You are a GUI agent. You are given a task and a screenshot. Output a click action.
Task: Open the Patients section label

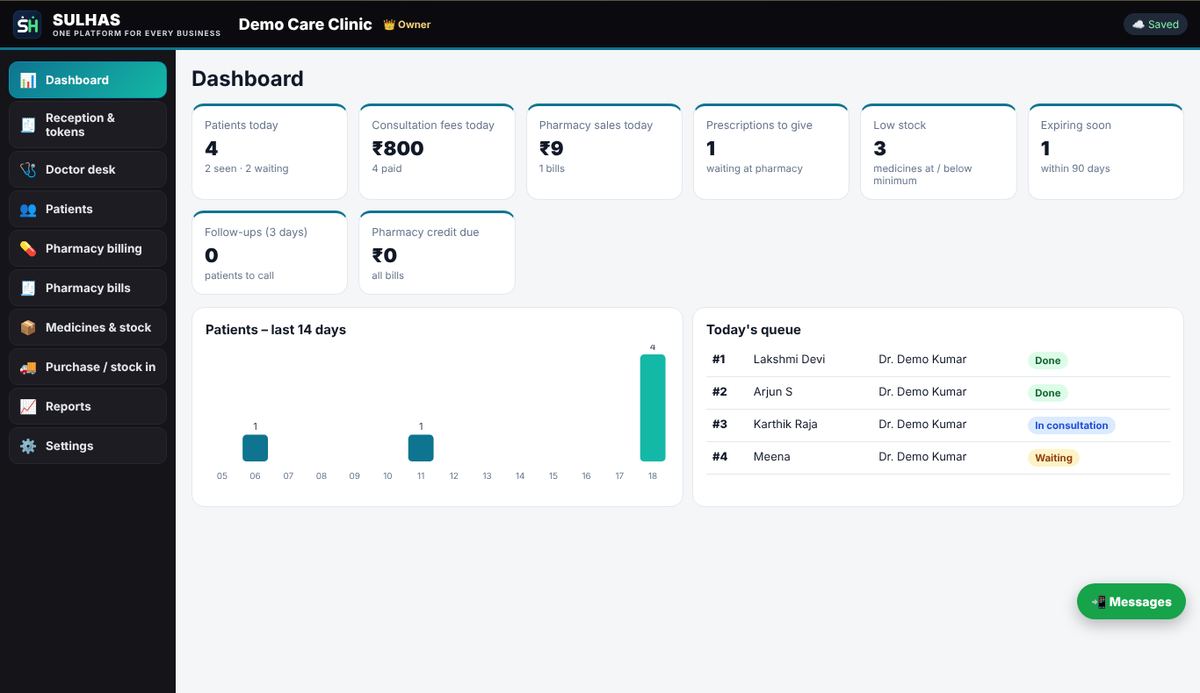pos(69,209)
